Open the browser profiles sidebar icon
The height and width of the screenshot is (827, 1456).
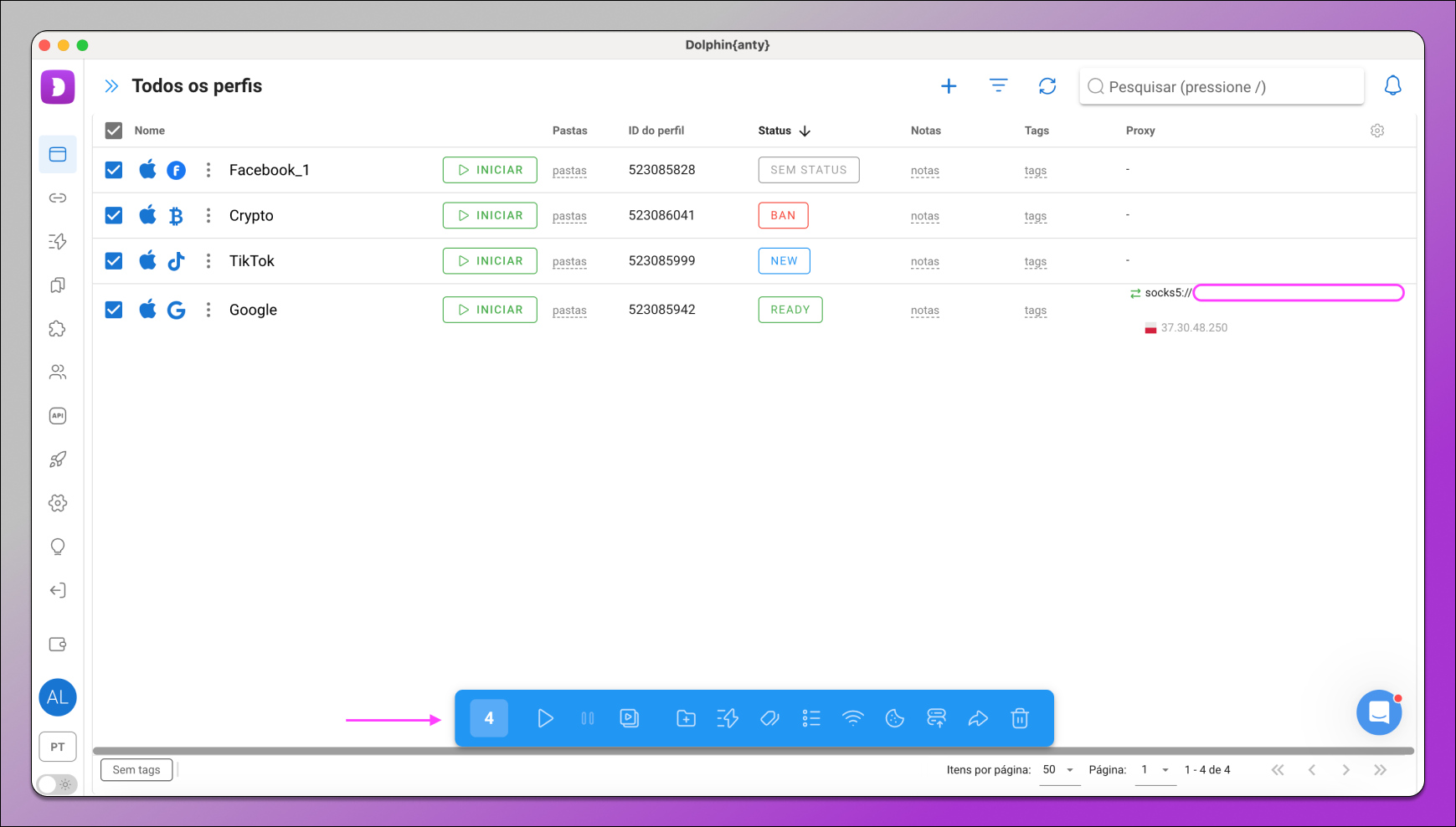(58, 154)
